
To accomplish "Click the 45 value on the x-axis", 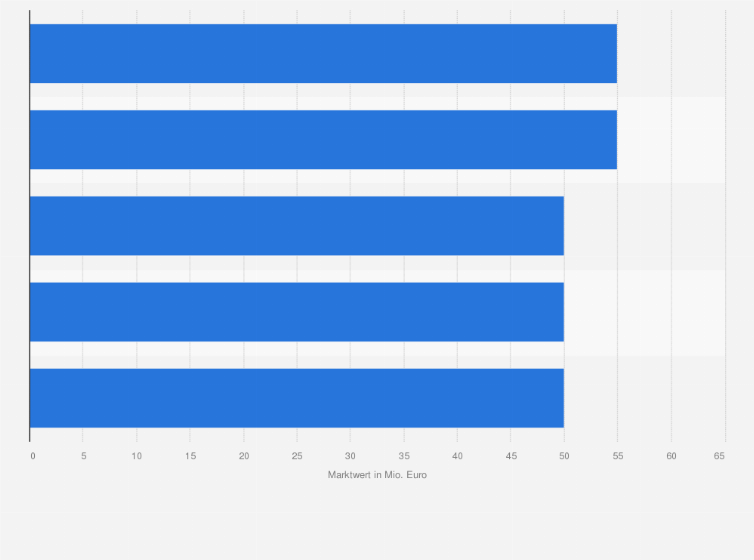I will (x=511, y=456).
